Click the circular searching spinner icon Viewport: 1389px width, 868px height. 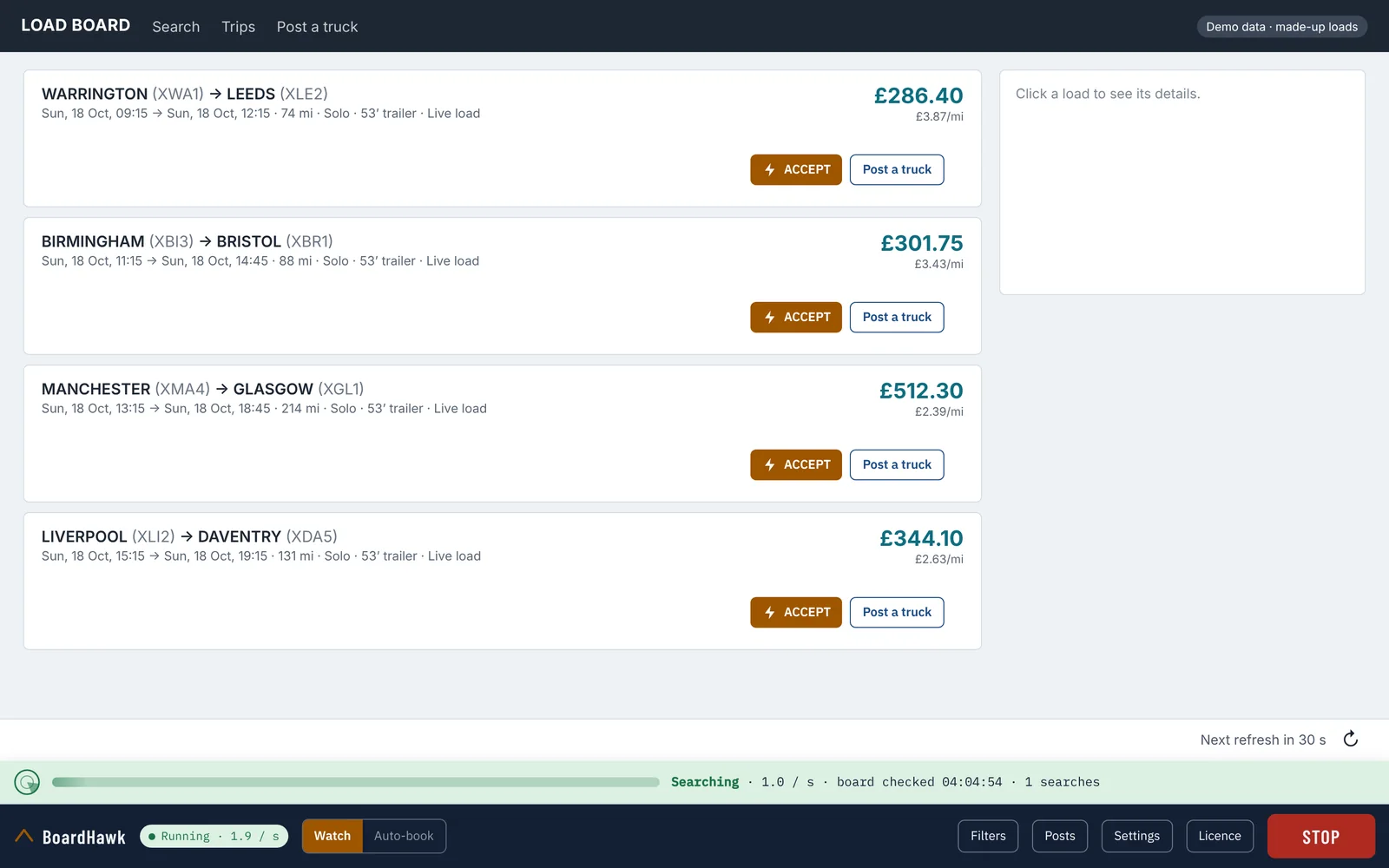coord(27,782)
